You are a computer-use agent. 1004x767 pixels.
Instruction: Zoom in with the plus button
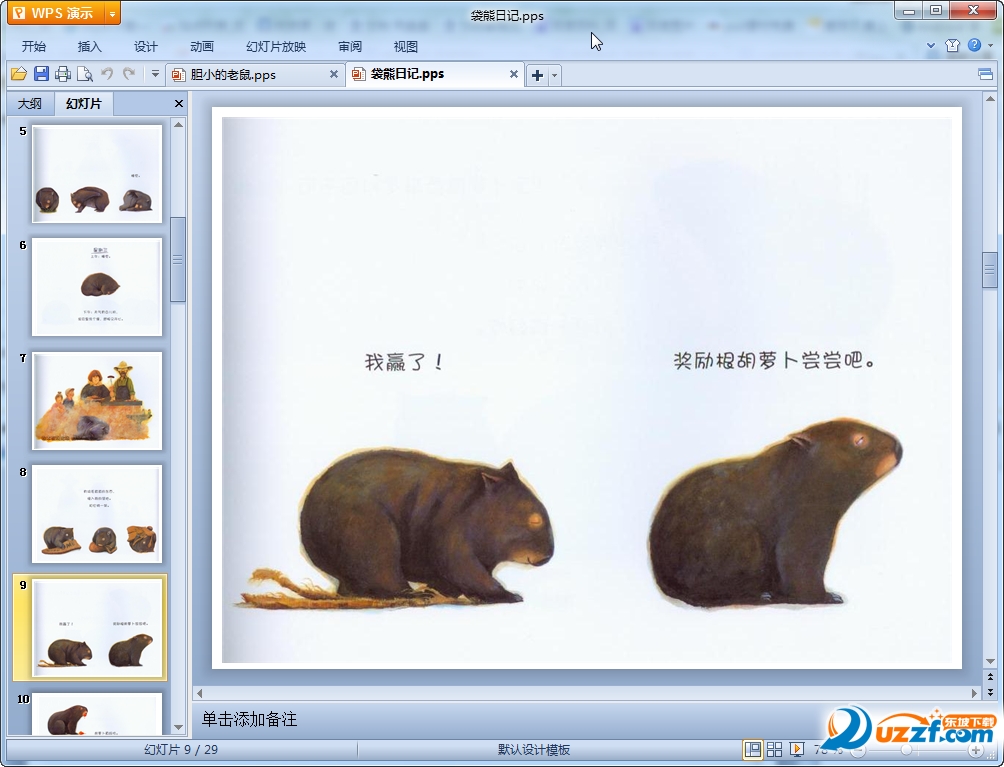click(x=976, y=750)
